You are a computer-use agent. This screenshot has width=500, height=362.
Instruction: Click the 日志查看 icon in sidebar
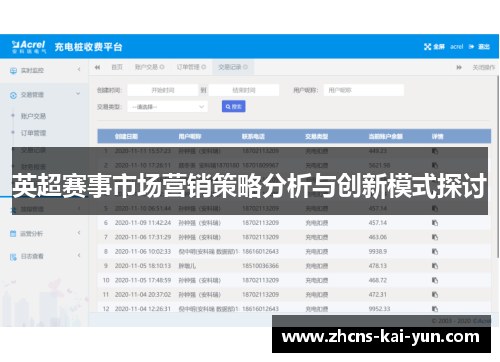click(x=13, y=257)
